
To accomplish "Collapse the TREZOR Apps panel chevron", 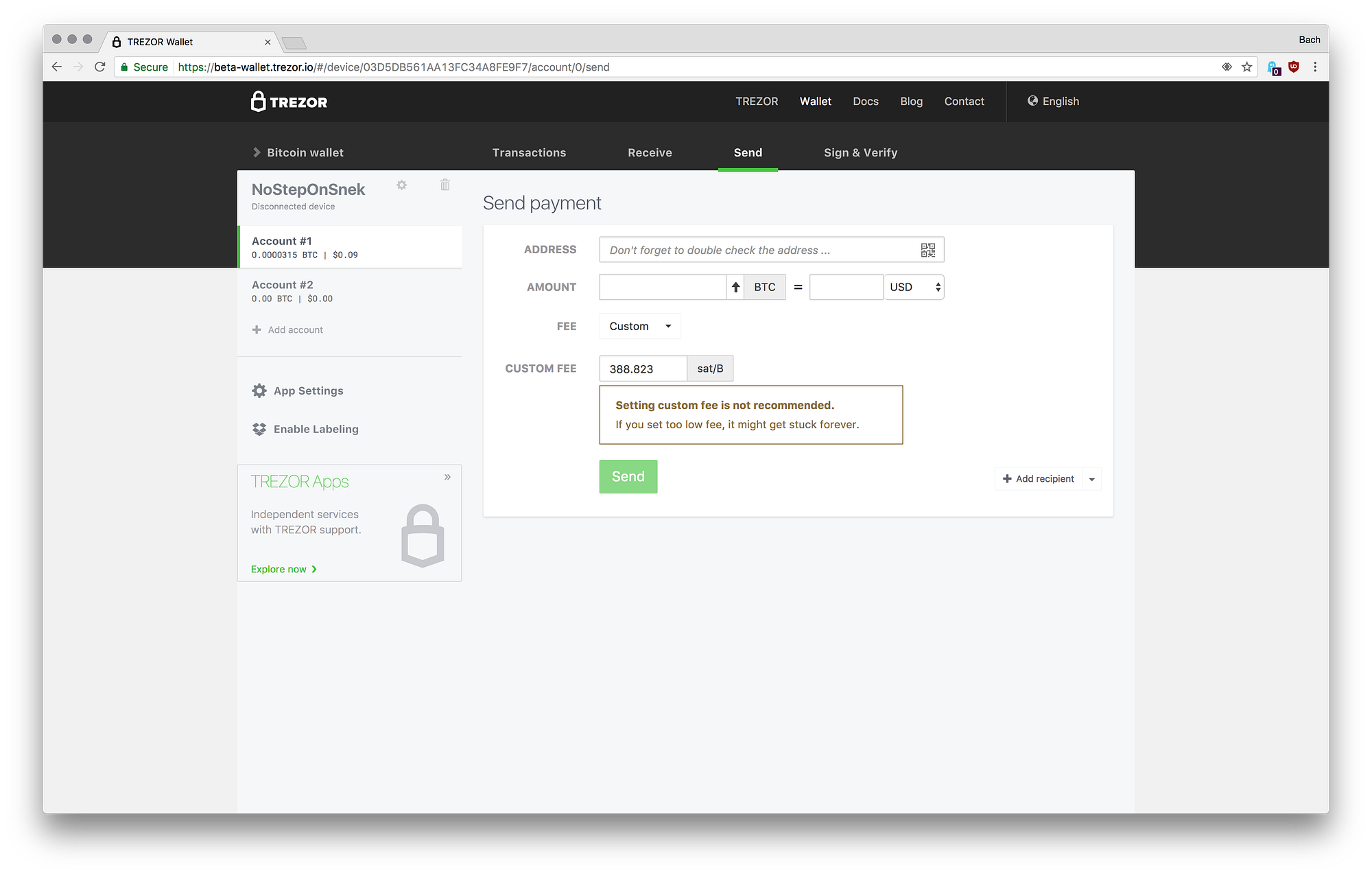I will pyautogui.click(x=447, y=477).
